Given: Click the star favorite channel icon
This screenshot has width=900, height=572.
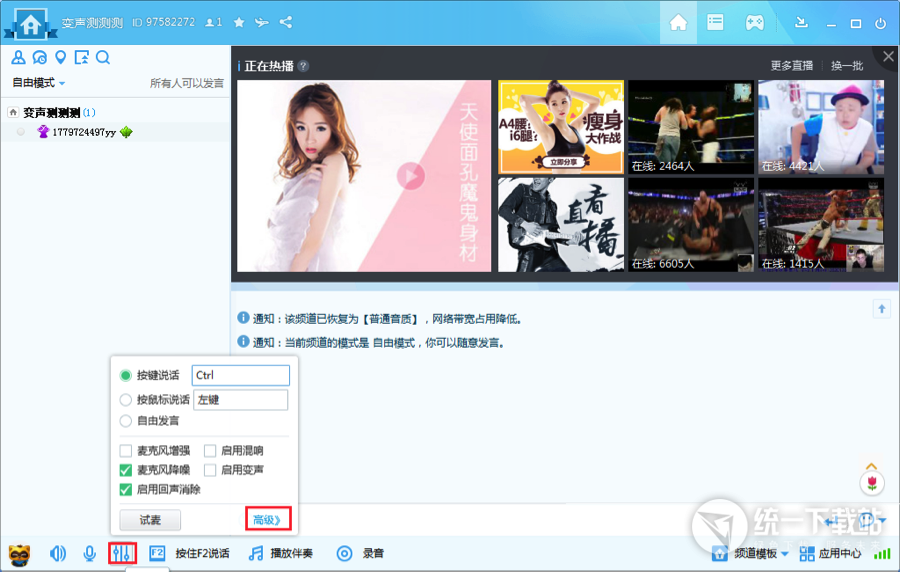Looking at the screenshot, I should 239,22.
